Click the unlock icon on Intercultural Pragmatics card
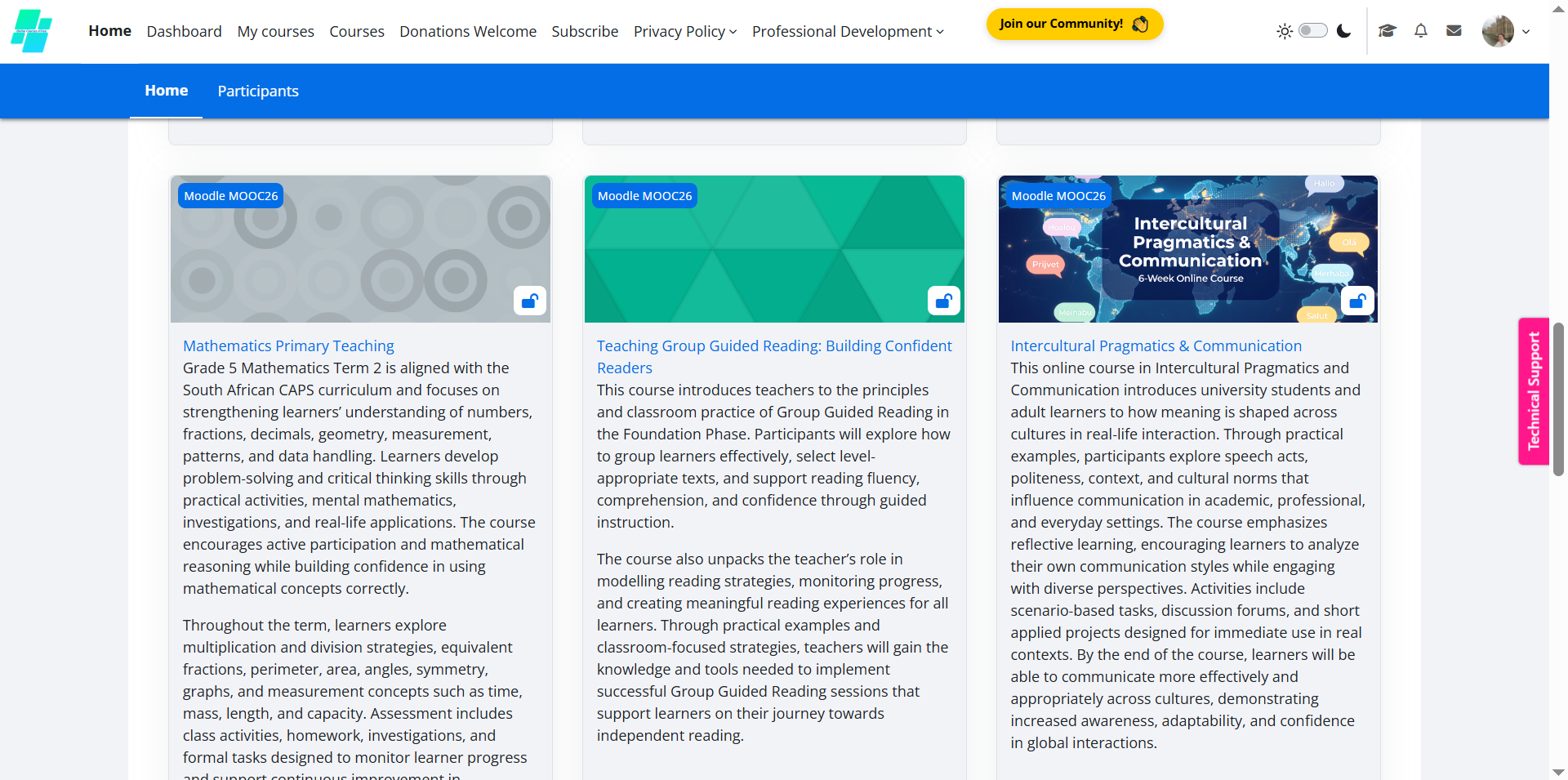 point(1357,301)
